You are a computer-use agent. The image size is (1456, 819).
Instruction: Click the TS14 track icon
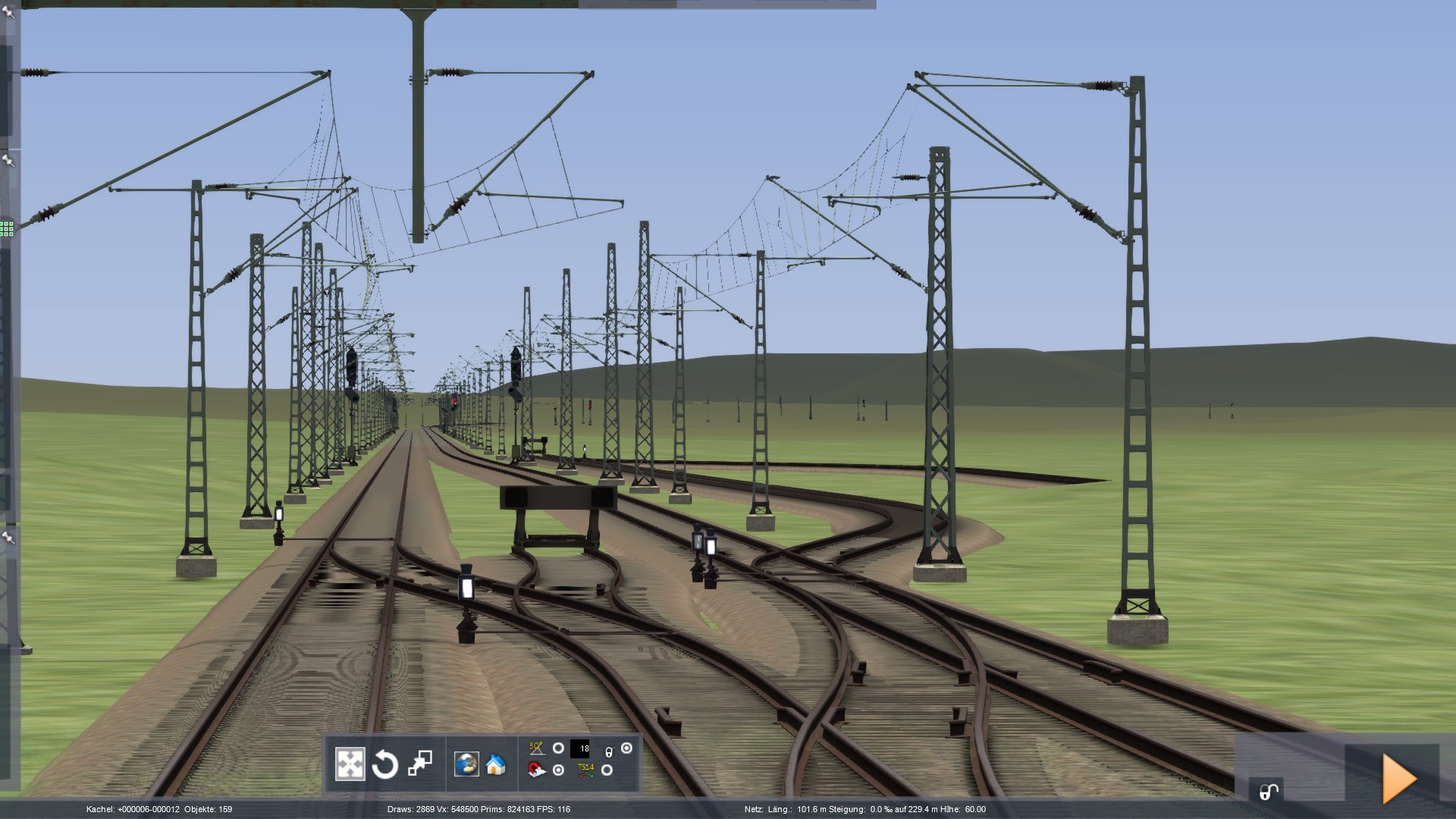[585, 770]
